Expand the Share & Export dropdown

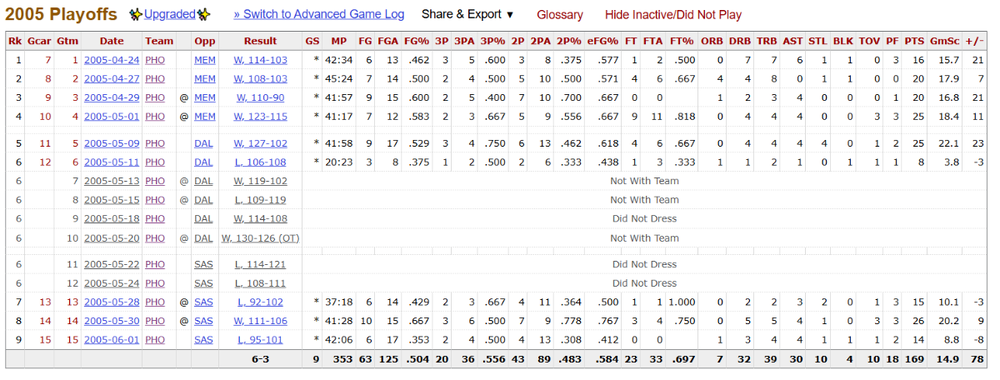click(x=467, y=14)
